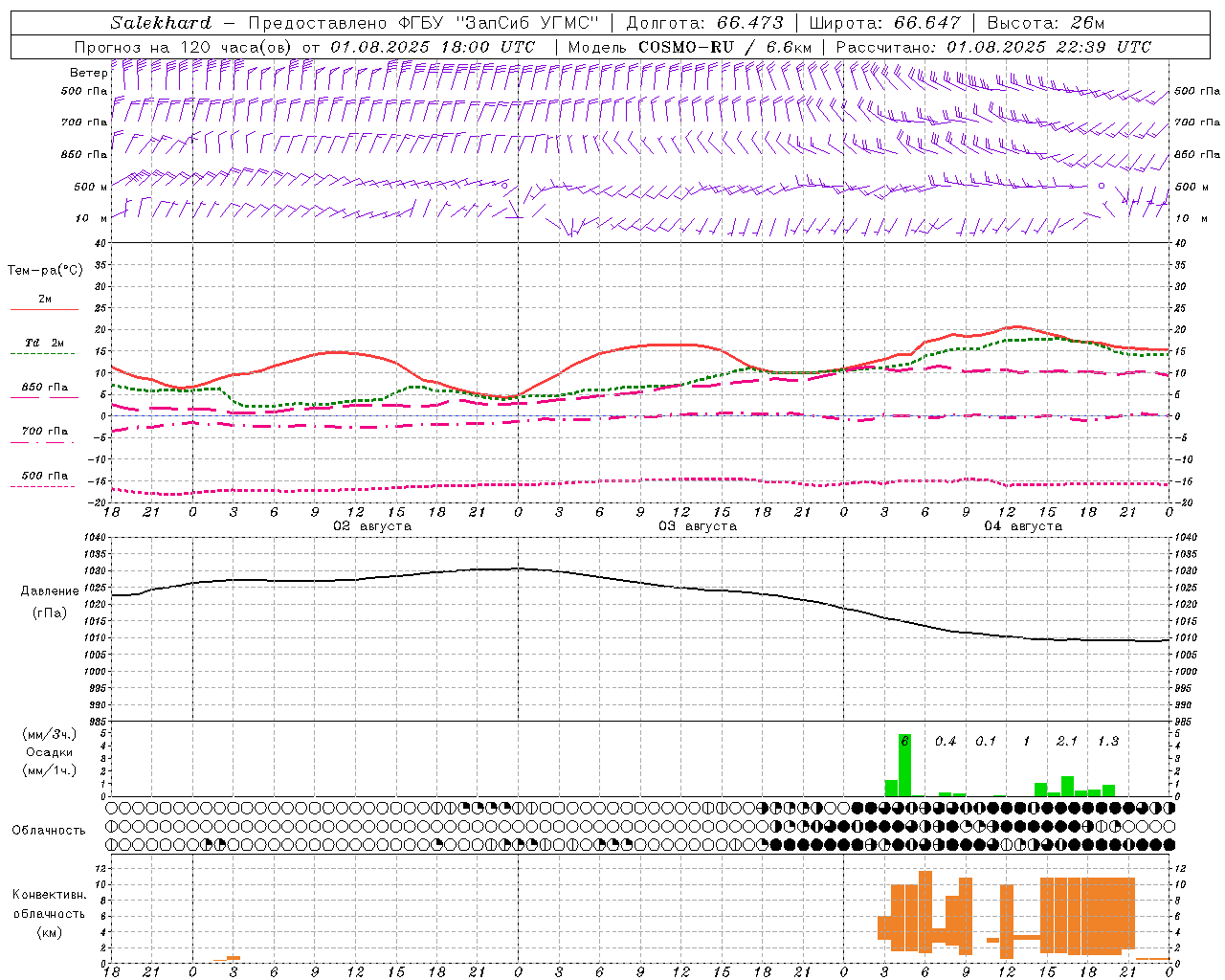Viewport: 1225px width, 980px height.
Task: Select the "Давление" pressure label
Action: point(50,591)
